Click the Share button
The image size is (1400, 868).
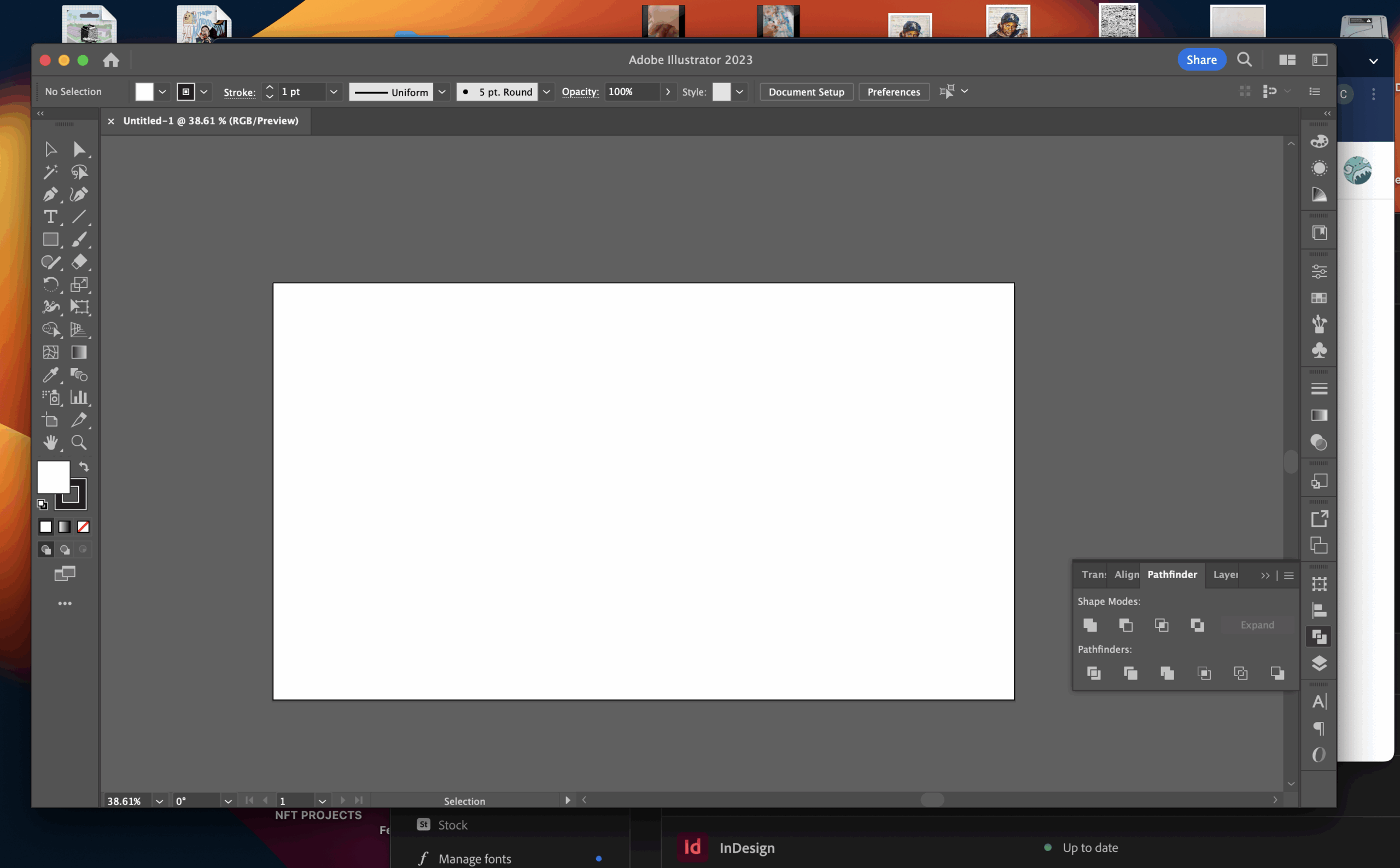coord(1201,59)
